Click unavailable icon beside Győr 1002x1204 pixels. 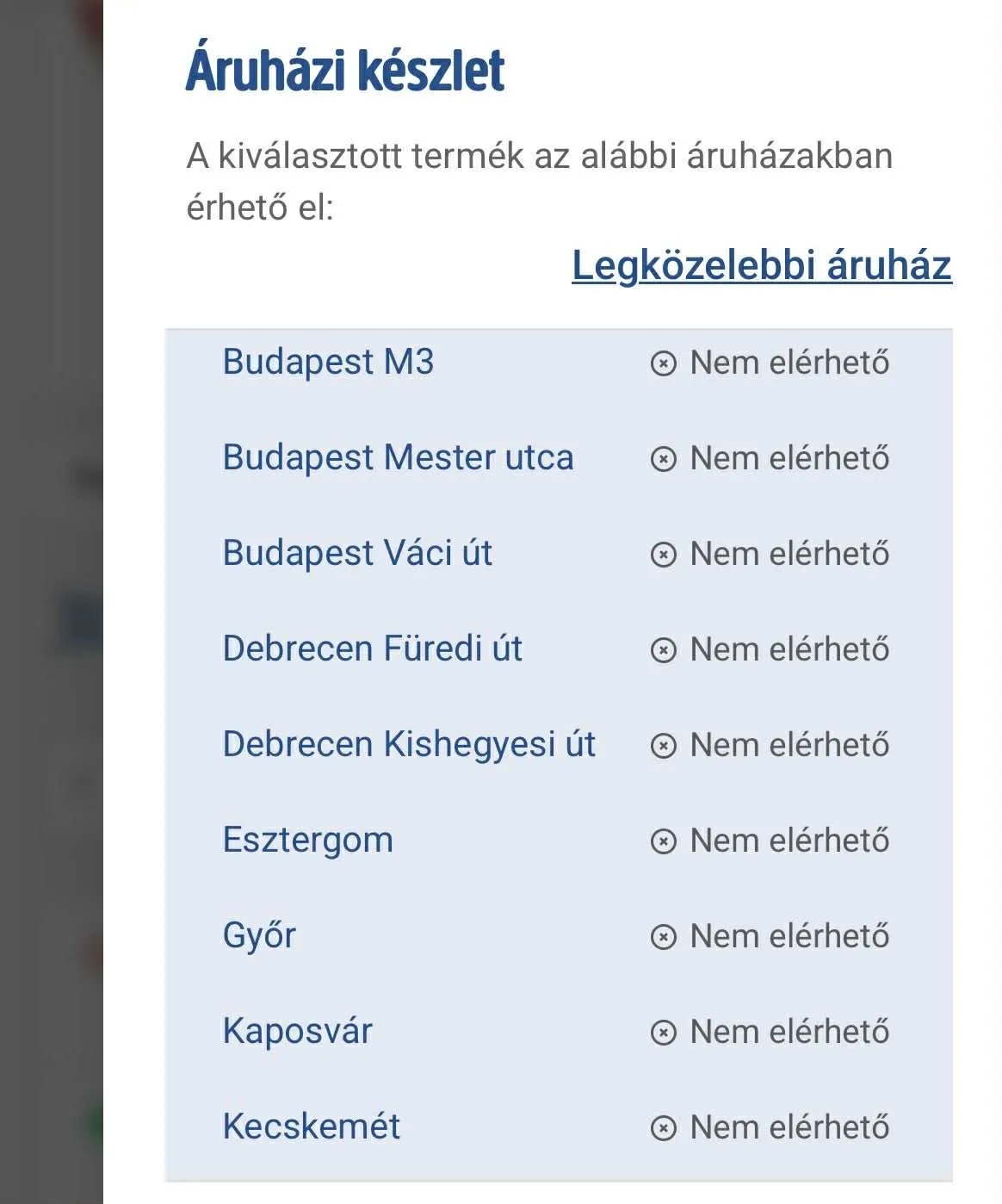tap(663, 937)
